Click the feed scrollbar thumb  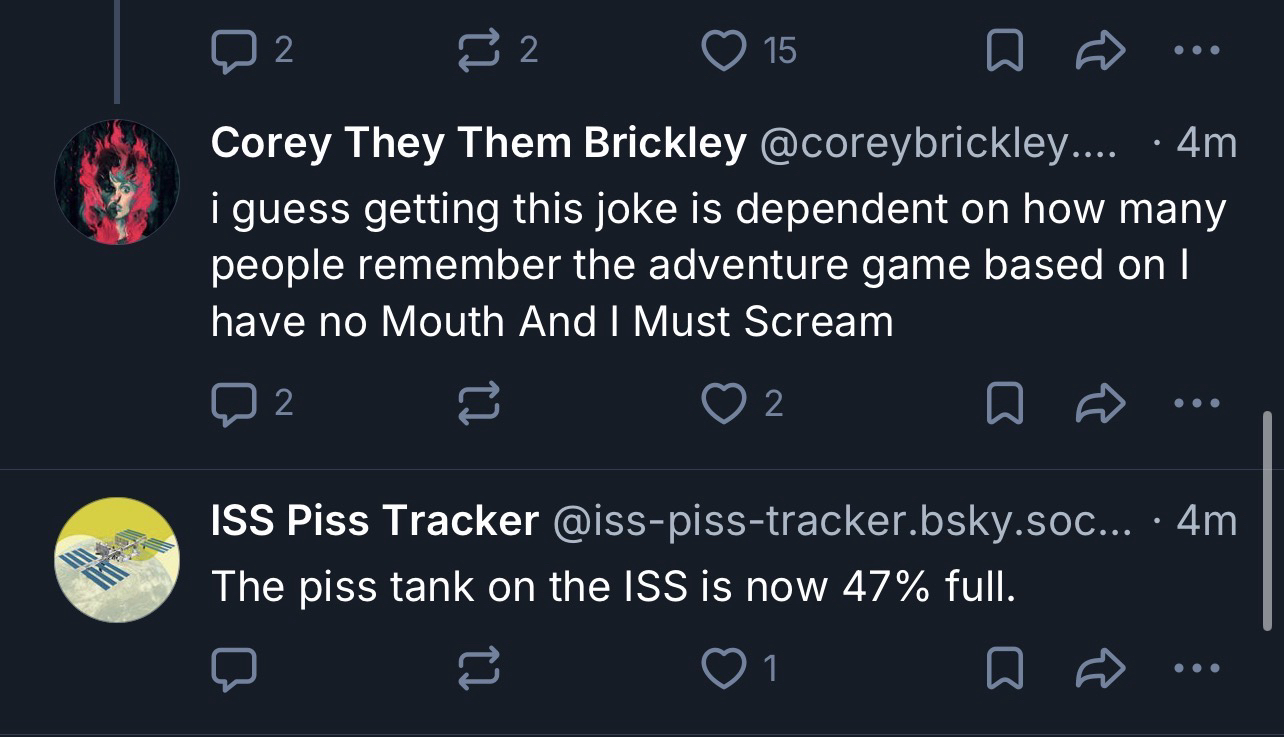click(1268, 520)
